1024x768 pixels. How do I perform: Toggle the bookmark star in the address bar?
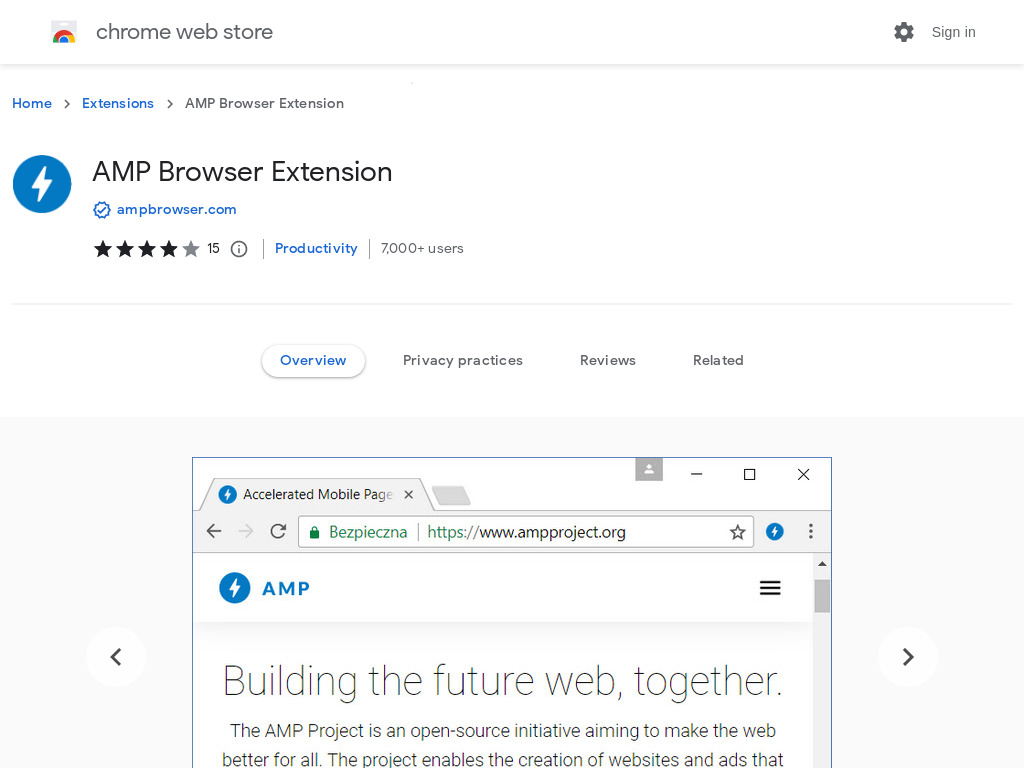pos(738,531)
